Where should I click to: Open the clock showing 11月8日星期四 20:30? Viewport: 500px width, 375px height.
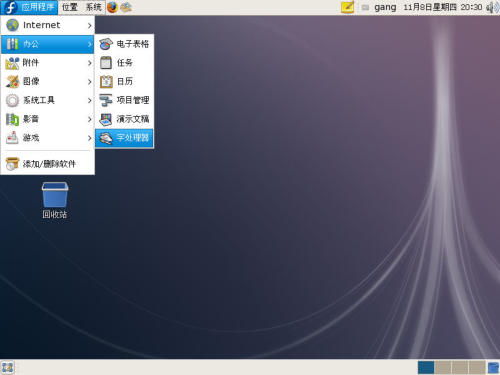[443, 7]
